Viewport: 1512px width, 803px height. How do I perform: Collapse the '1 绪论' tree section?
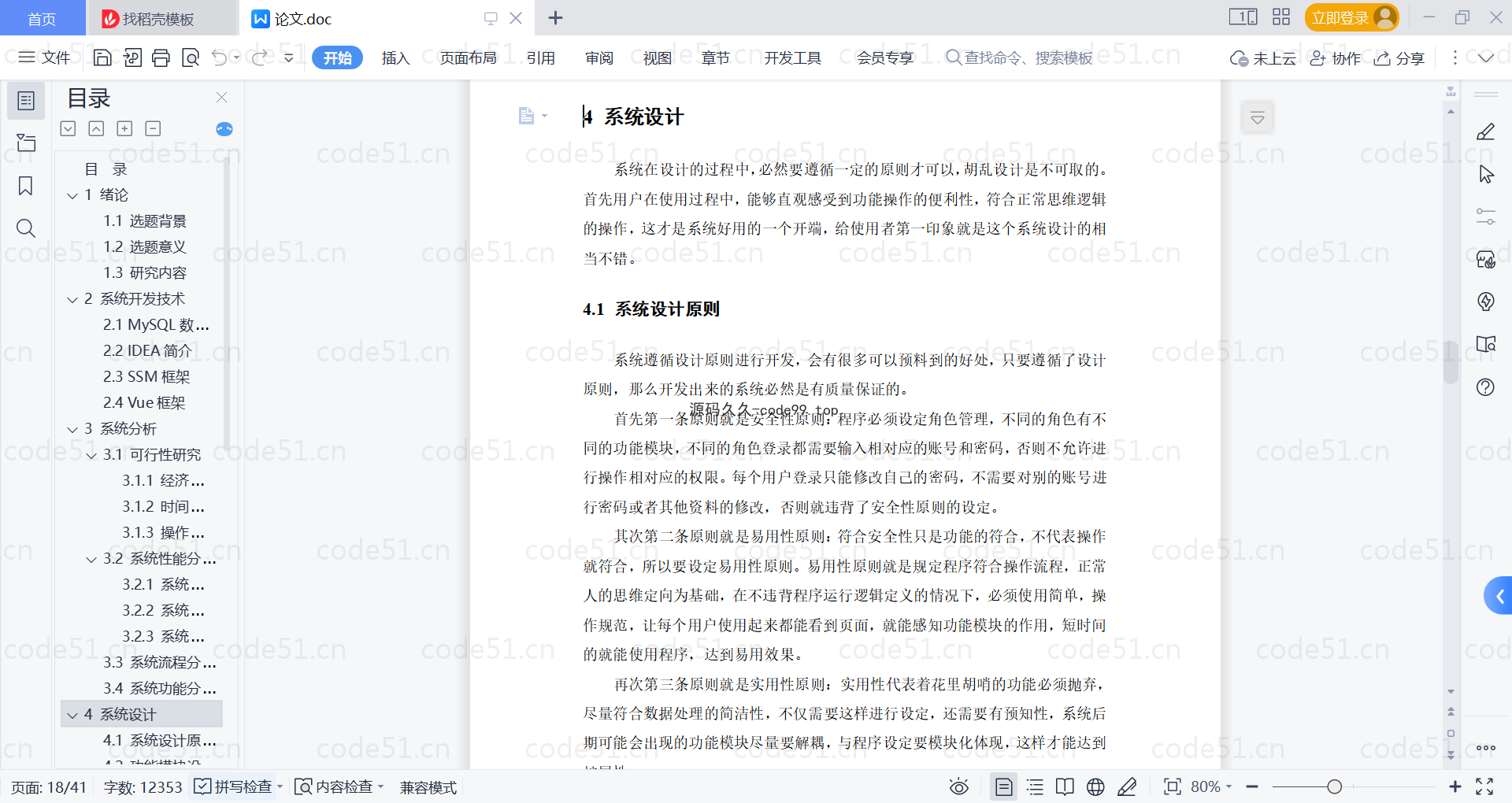pyautogui.click(x=72, y=195)
